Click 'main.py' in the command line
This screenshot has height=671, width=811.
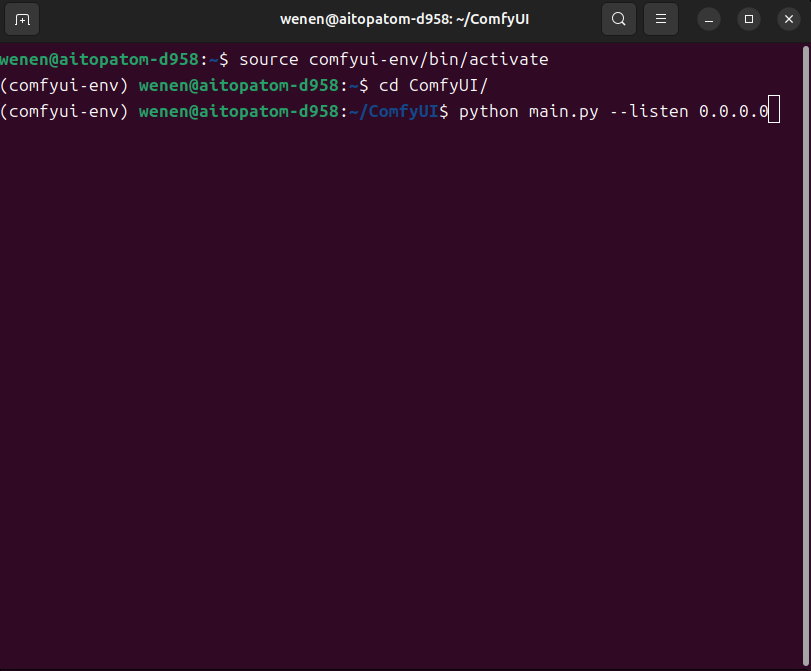pyautogui.click(x=563, y=111)
